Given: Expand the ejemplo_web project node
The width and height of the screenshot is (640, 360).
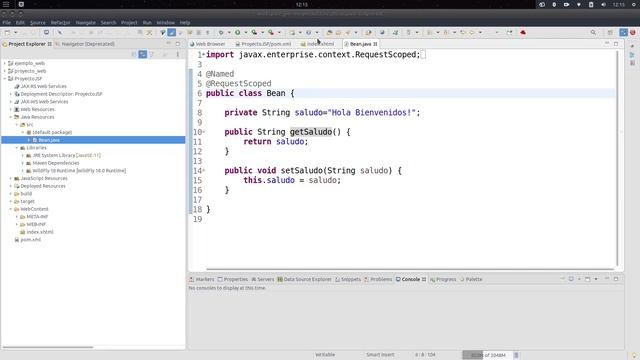Looking at the screenshot, I should [x=4, y=63].
